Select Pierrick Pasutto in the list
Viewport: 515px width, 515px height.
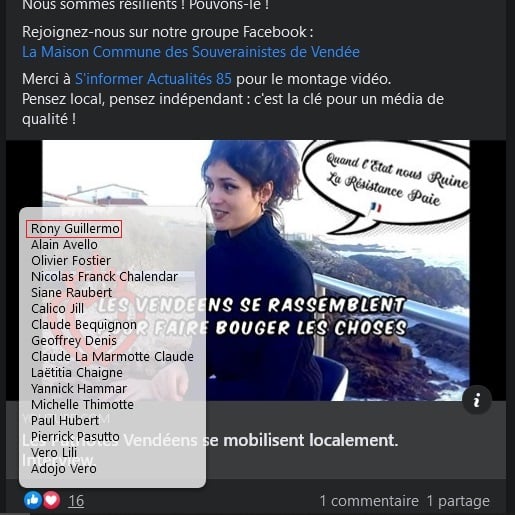click(x=75, y=437)
